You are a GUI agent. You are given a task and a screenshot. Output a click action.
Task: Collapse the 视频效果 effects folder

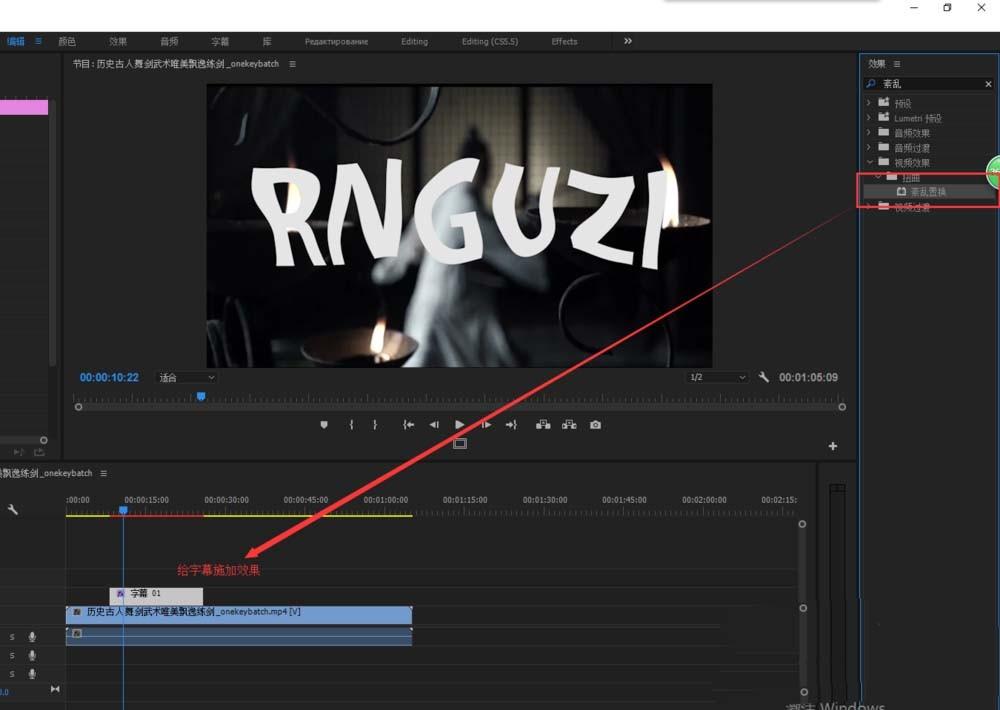(869, 161)
